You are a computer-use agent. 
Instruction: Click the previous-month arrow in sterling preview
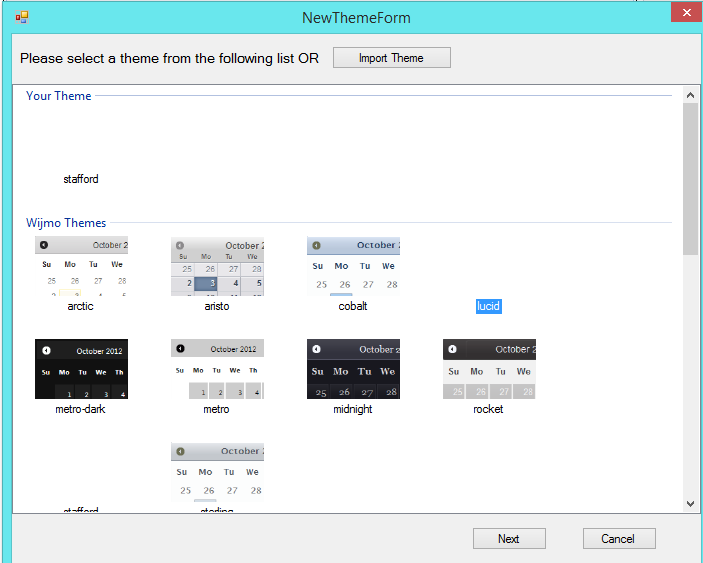point(180,451)
